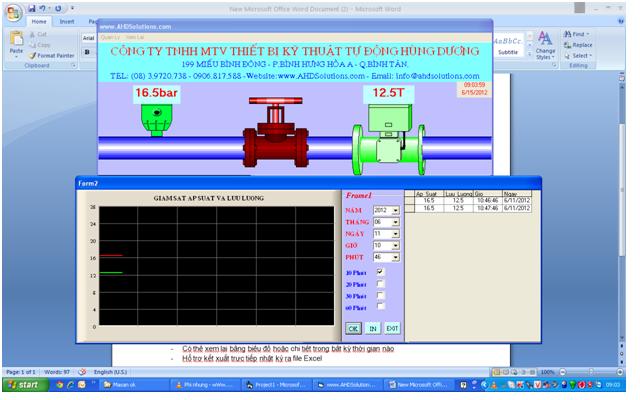This screenshot has width=640, height=400.
Task: Open the NAM year dropdown
Action: 395,210
